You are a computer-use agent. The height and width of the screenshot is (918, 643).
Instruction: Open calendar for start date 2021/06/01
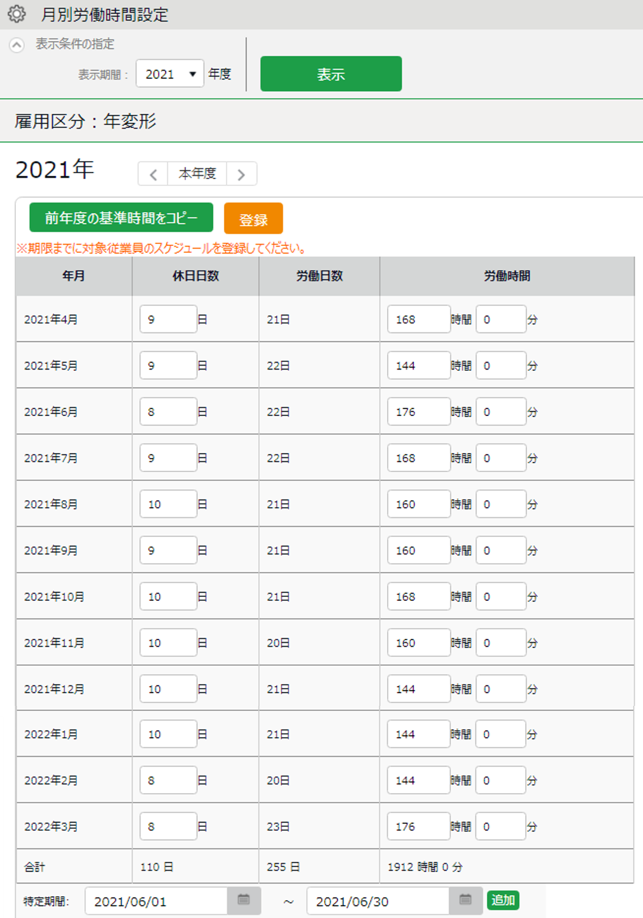pyautogui.click(x=244, y=901)
